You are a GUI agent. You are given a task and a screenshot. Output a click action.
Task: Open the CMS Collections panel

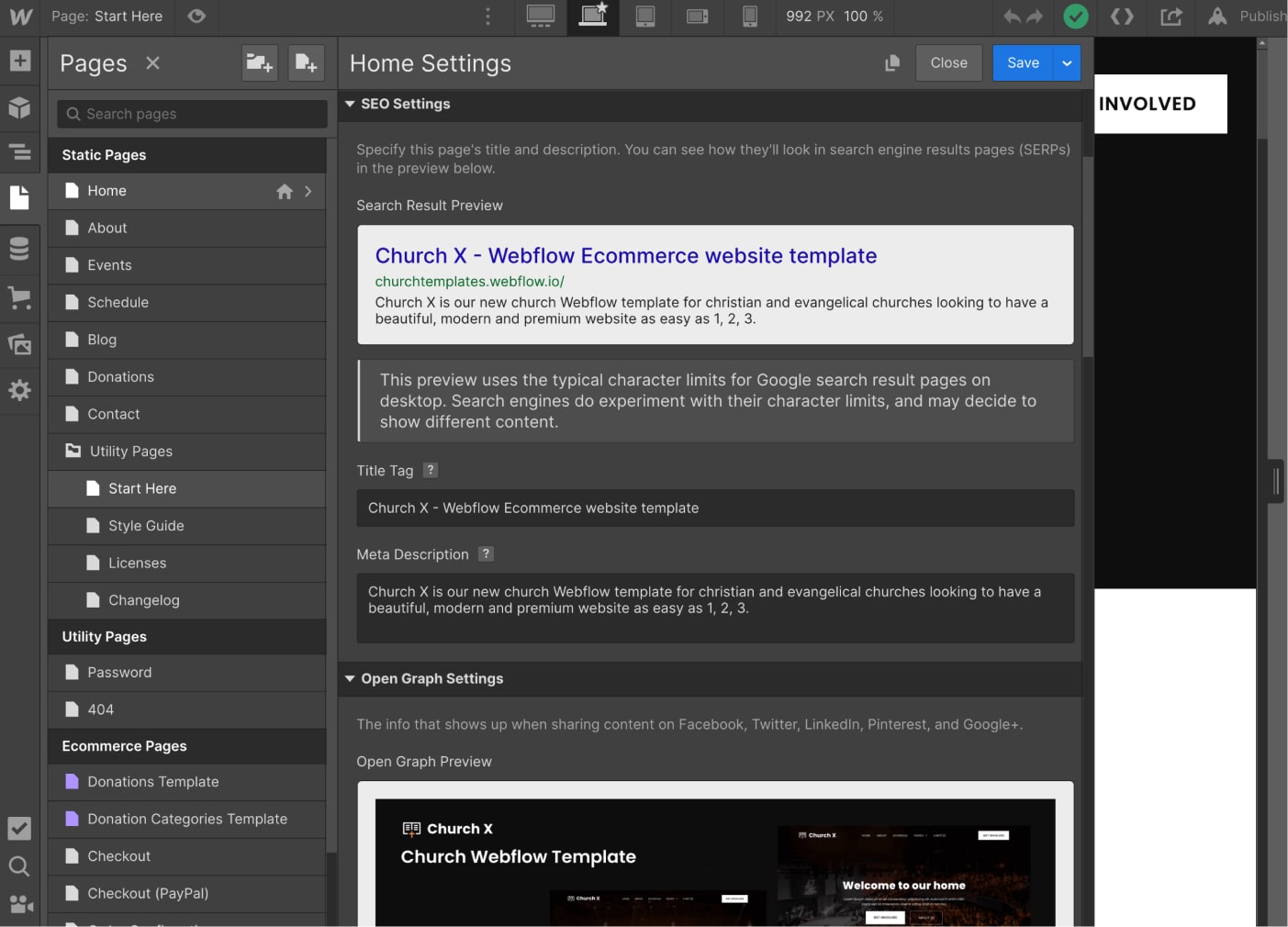20,249
